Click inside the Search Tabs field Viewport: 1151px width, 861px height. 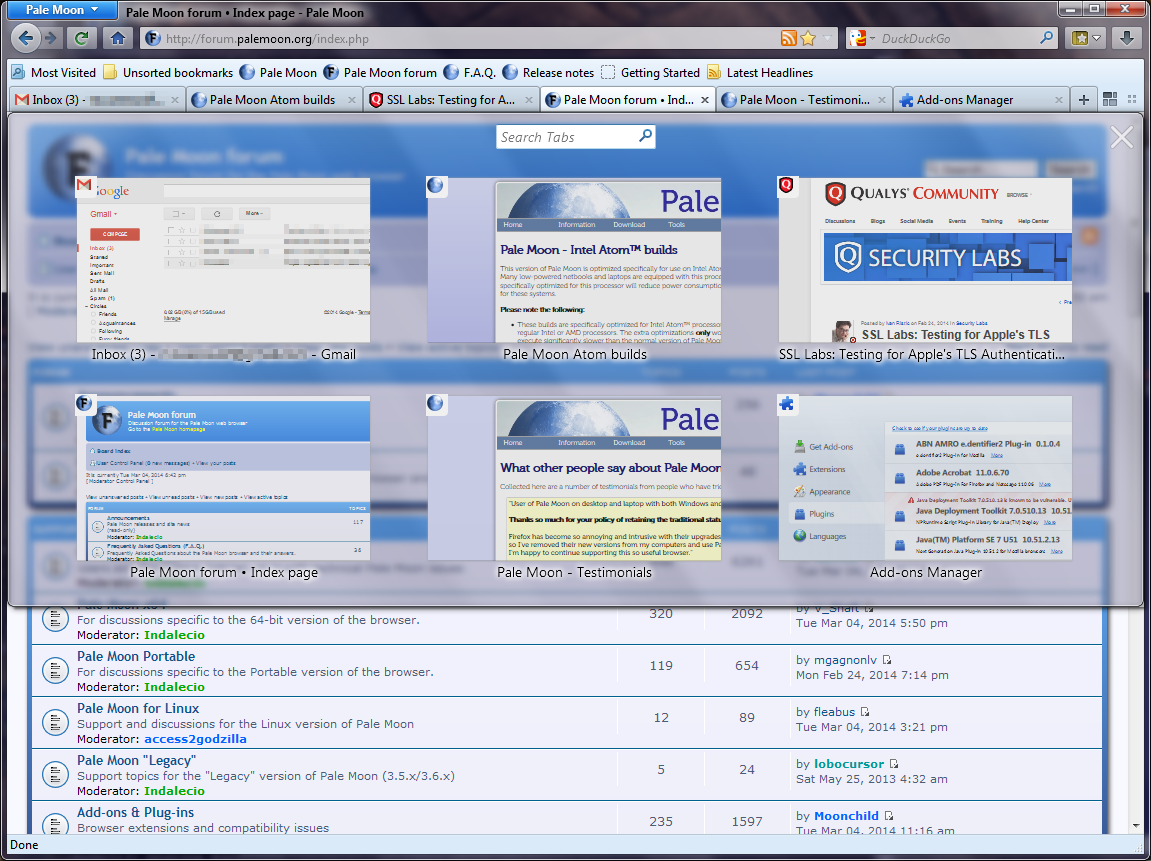pos(568,136)
